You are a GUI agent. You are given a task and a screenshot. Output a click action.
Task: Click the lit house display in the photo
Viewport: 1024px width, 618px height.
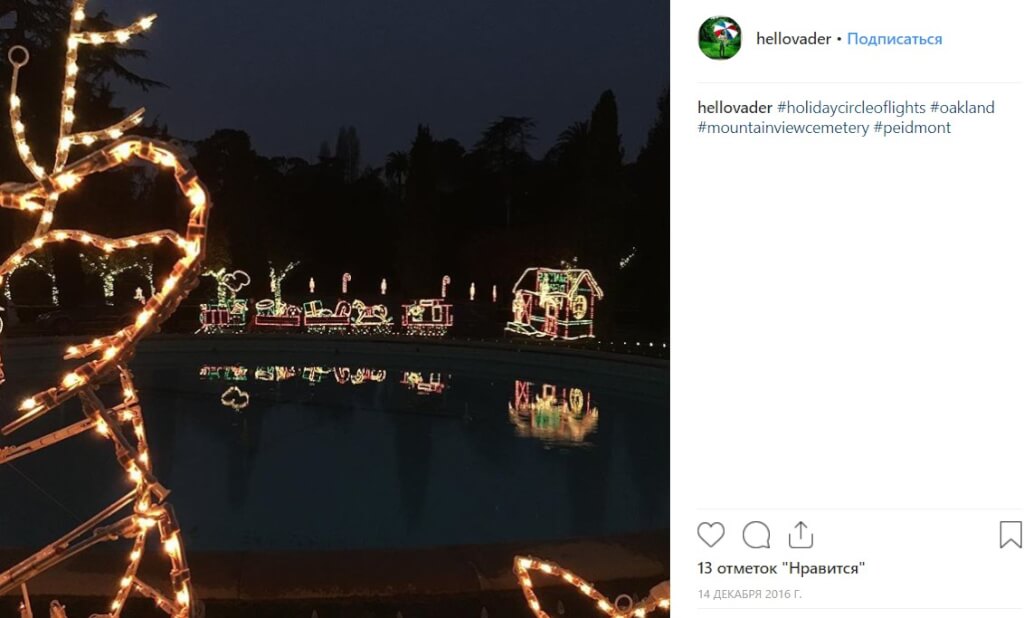(x=555, y=302)
